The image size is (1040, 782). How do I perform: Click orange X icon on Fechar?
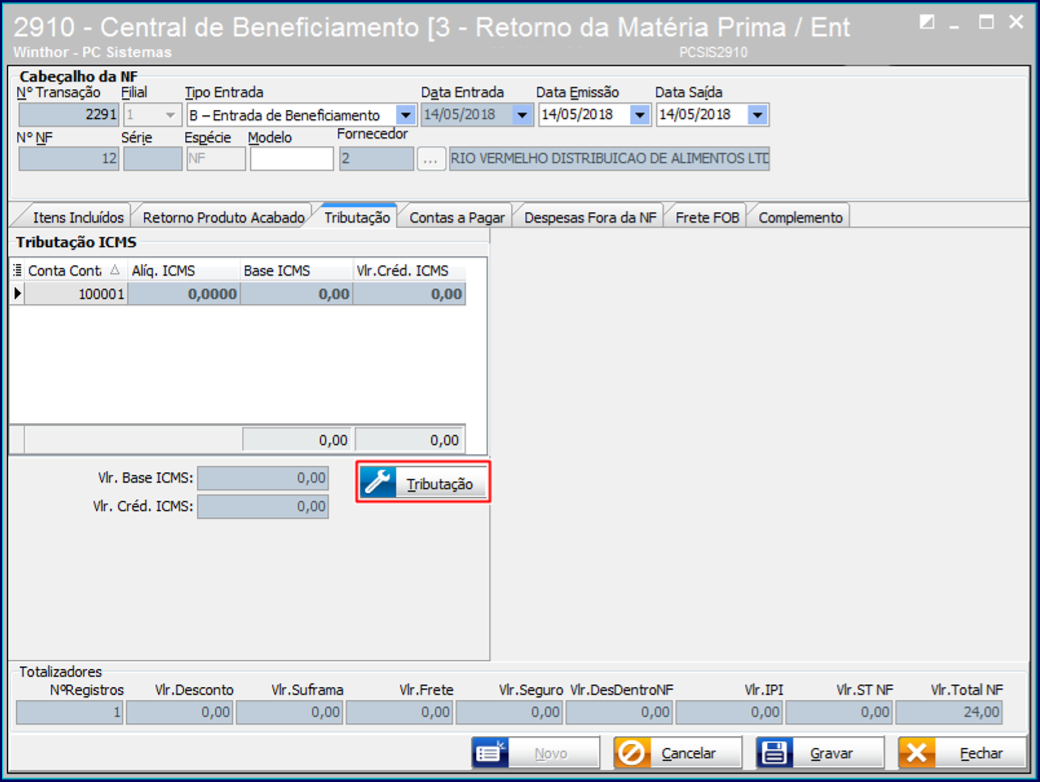coord(917,753)
